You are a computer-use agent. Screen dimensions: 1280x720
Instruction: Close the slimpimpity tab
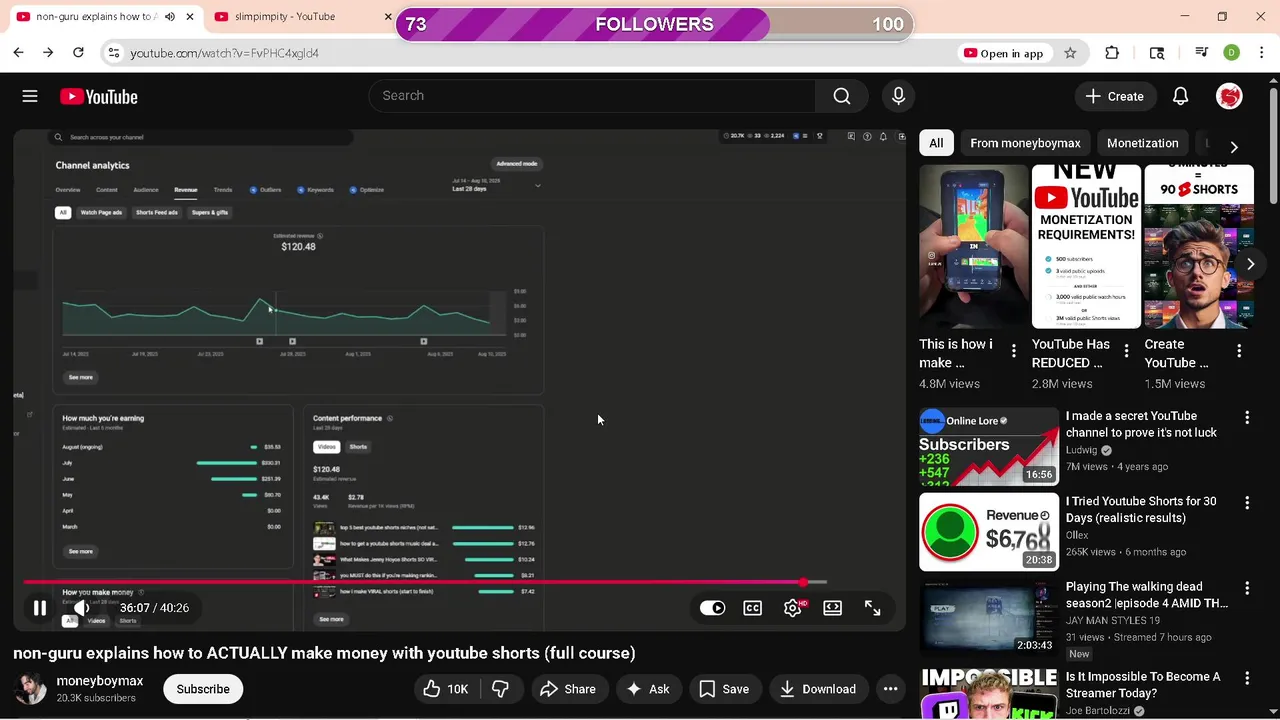tap(388, 16)
